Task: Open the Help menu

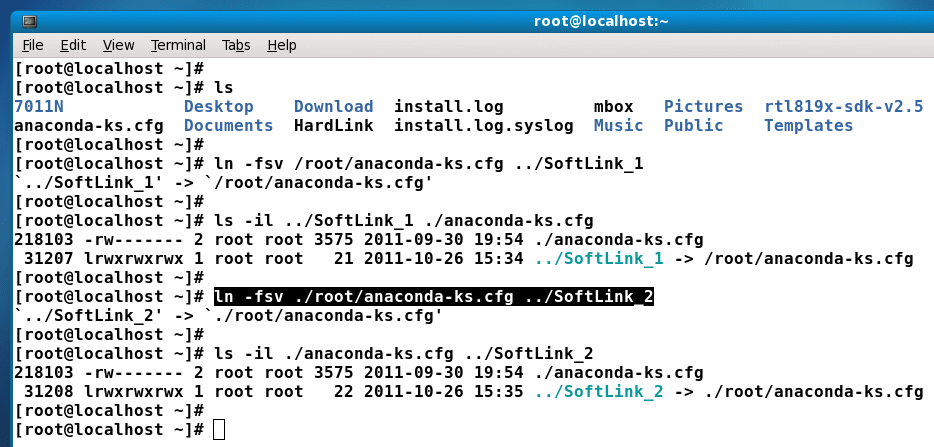Action: 282,45
